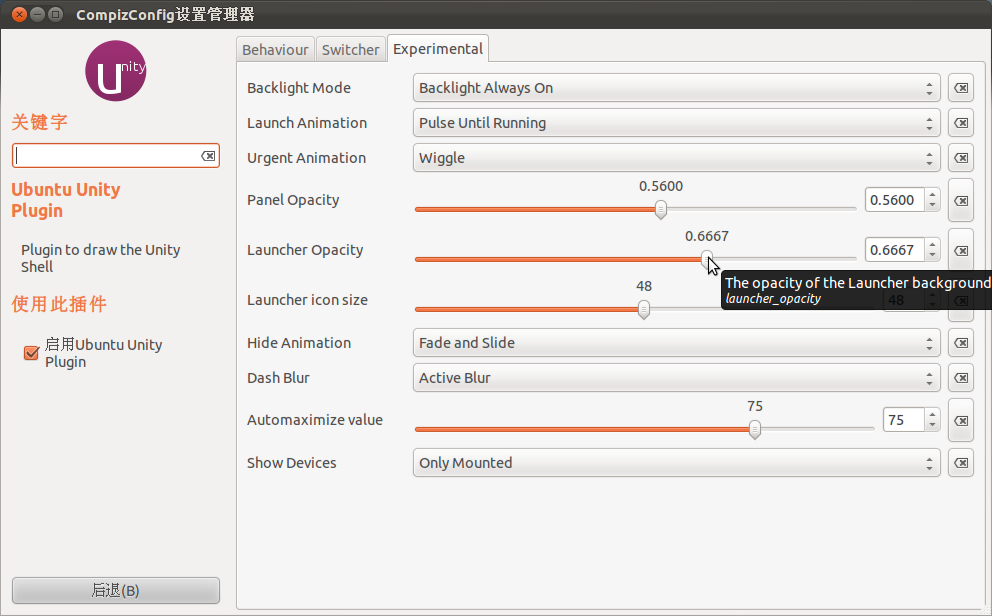Decrease Automaximize value with the down arrow
Image resolution: width=992 pixels, height=616 pixels.
pos(932,426)
